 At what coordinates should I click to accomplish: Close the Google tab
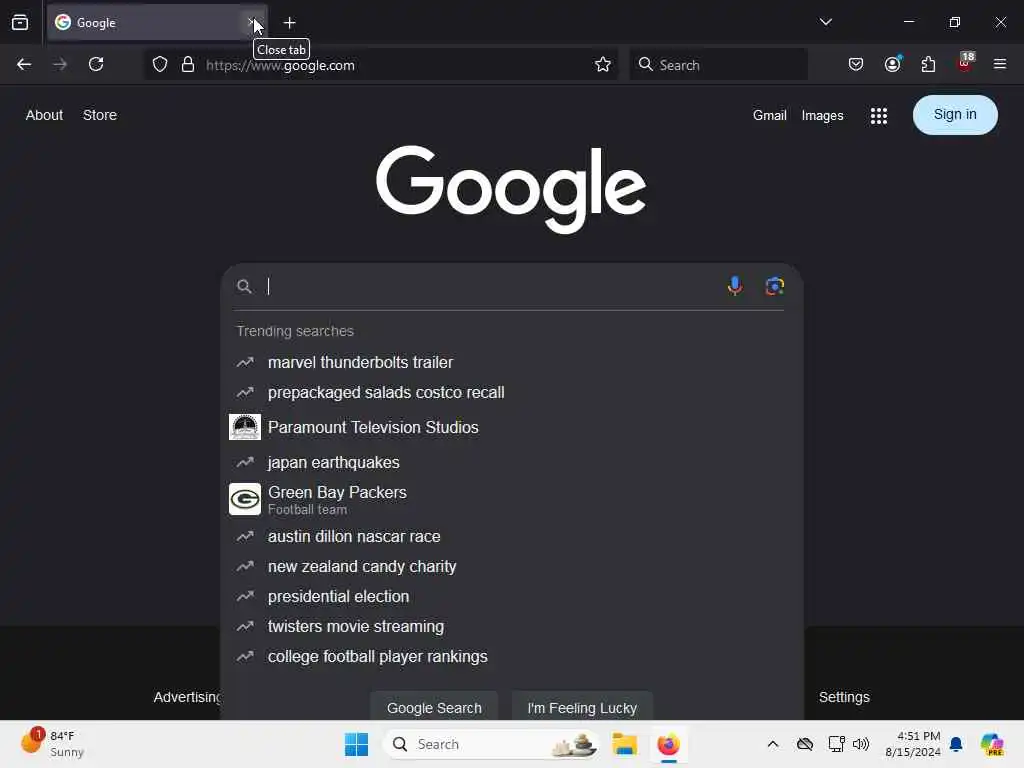click(x=252, y=23)
